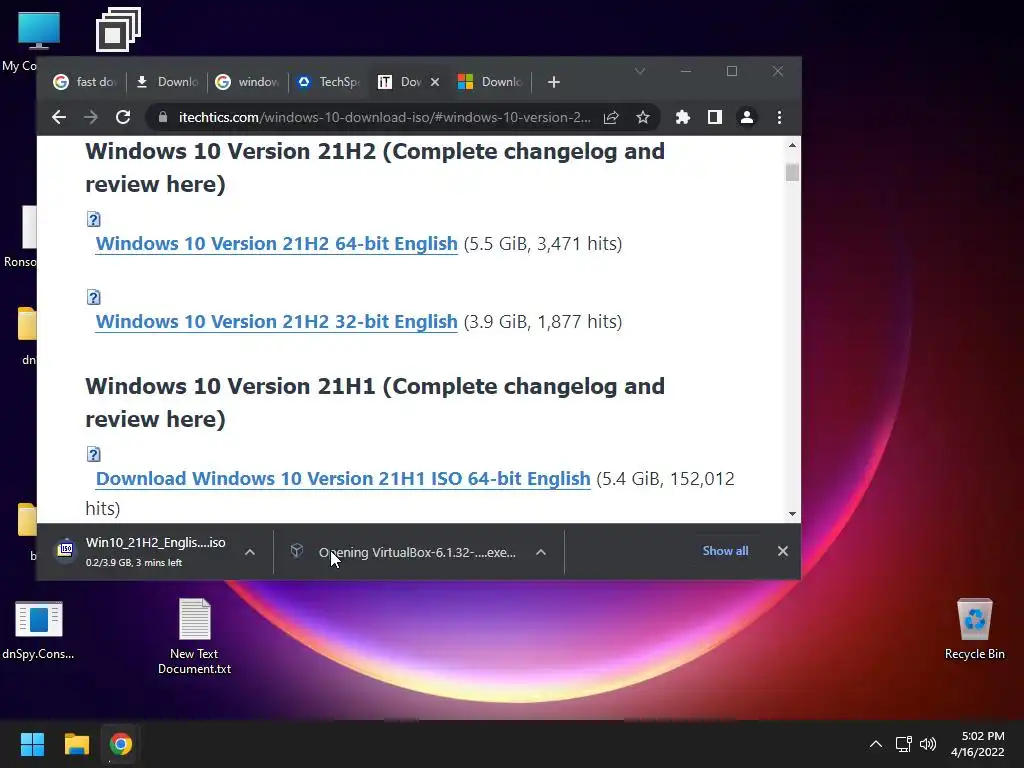Viewport: 1024px width, 768px height.
Task: Open tab search chevron in title bar
Action: tap(640, 71)
